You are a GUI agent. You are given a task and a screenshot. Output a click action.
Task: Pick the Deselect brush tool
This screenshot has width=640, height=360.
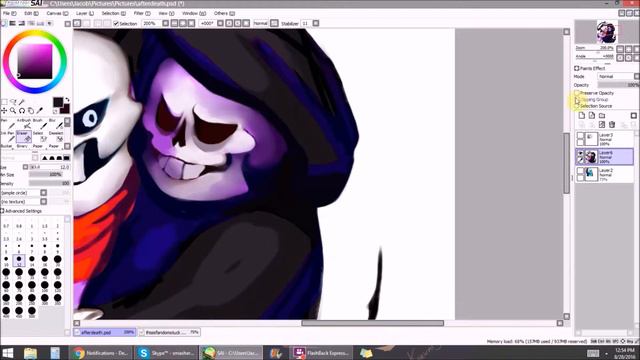tap(56, 137)
